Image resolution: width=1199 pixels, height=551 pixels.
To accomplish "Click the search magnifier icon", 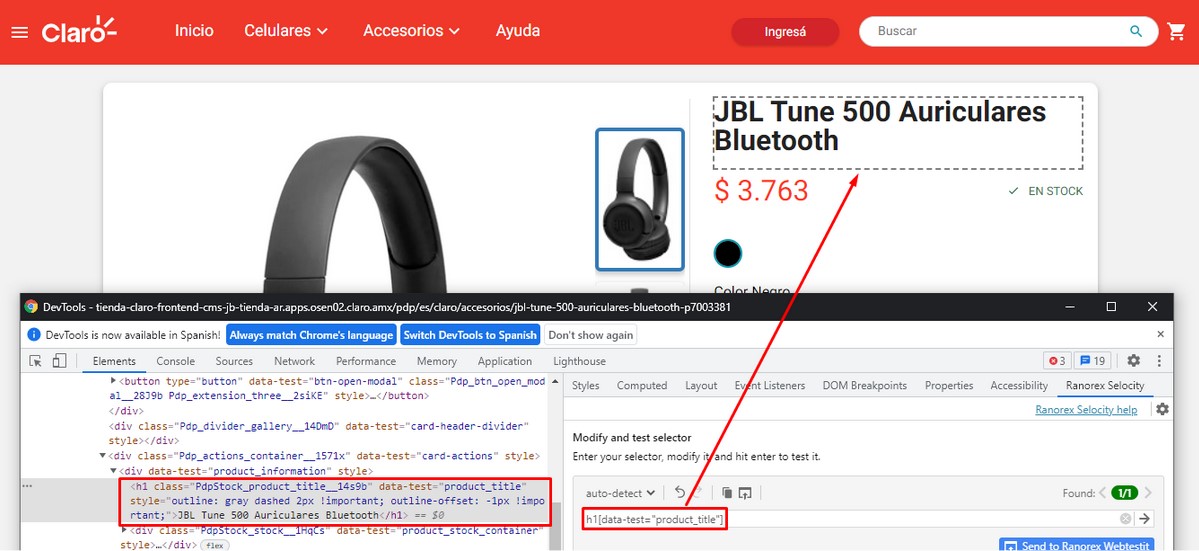I will (x=1136, y=31).
